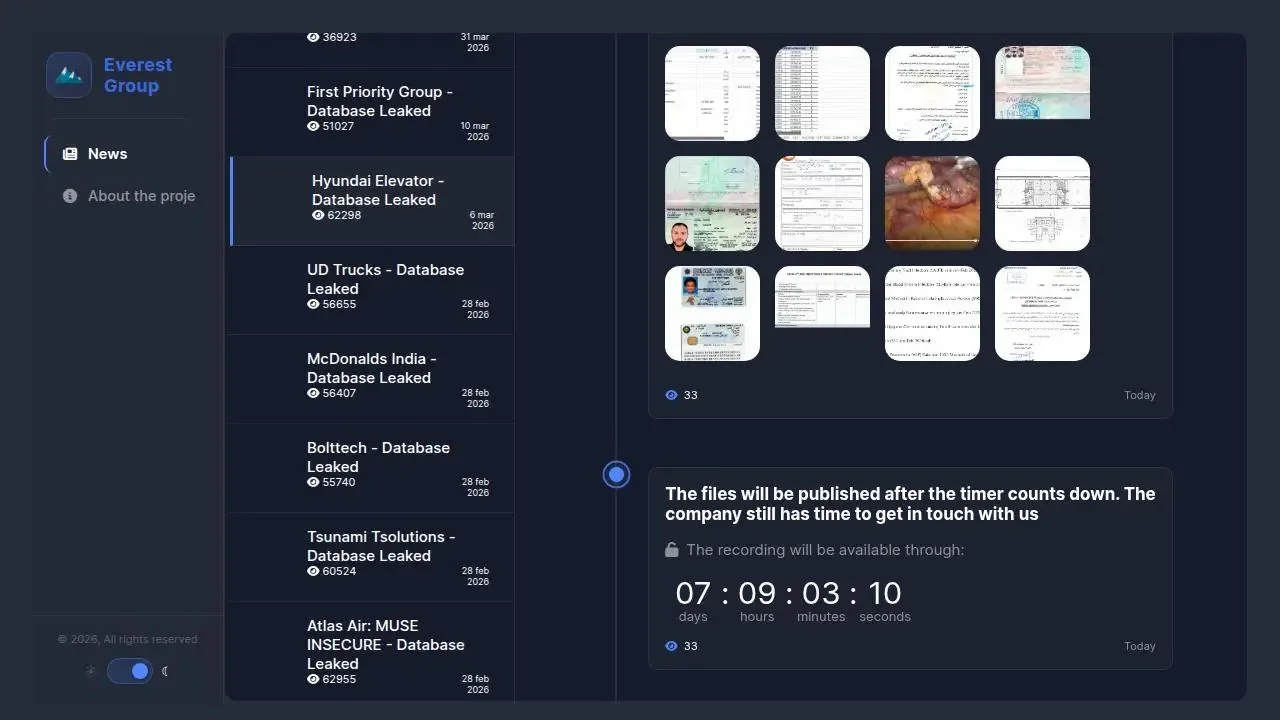Click the sun icon beside theme switch
Image resolution: width=1280 pixels, height=720 pixels.
(x=91, y=671)
